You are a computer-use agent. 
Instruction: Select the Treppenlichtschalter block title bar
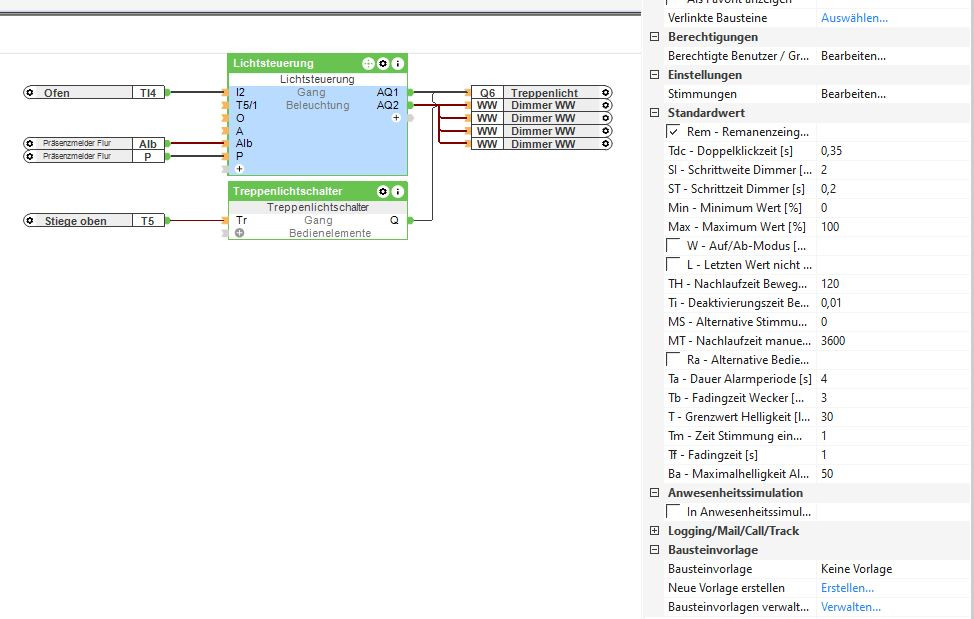317,191
